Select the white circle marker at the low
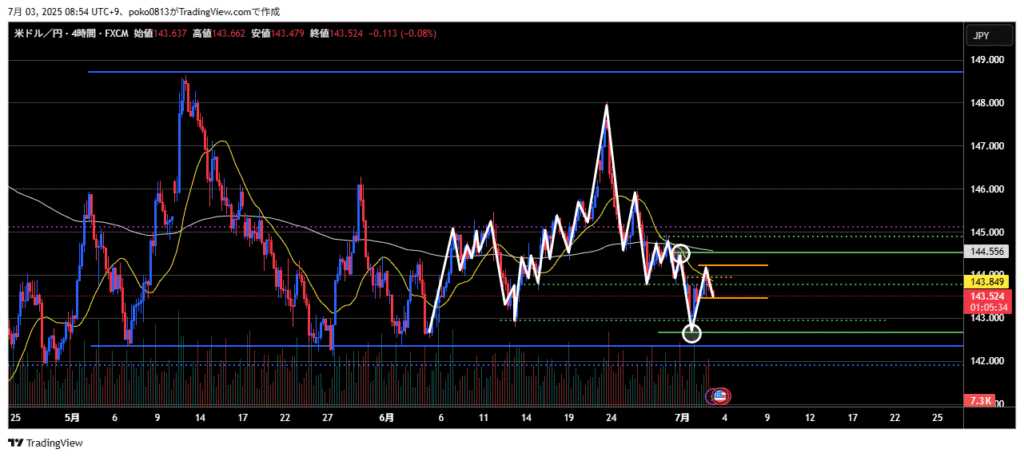This screenshot has width=1024, height=457. point(692,333)
